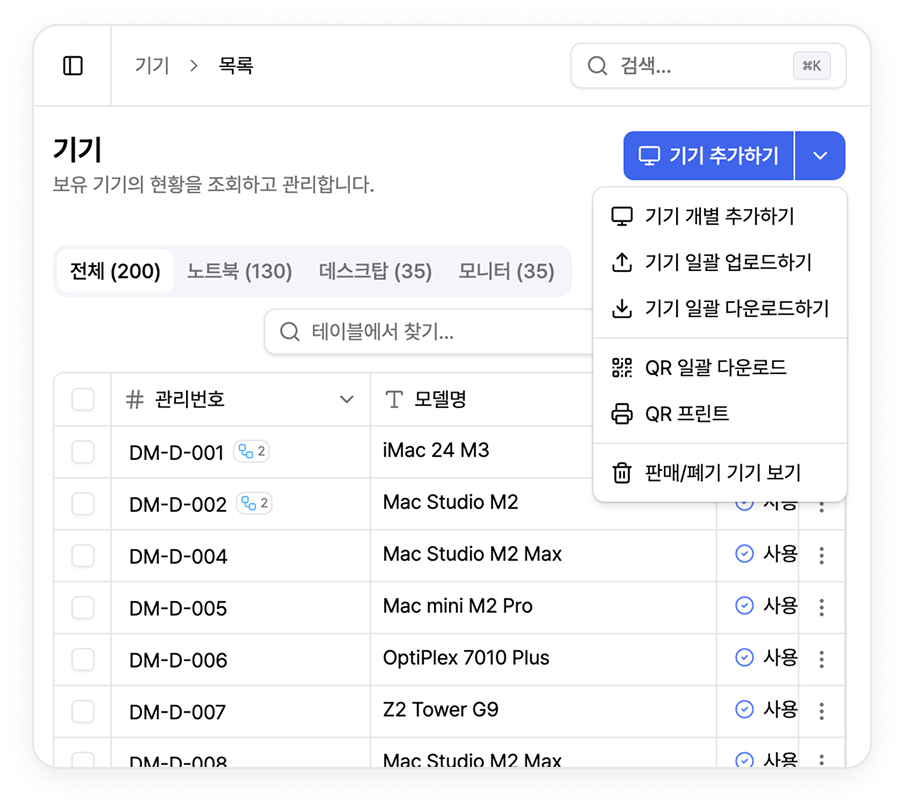Check the DM-D-004 row checkbox
Viewport: 905px width, 809px height.
coord(83,556)
